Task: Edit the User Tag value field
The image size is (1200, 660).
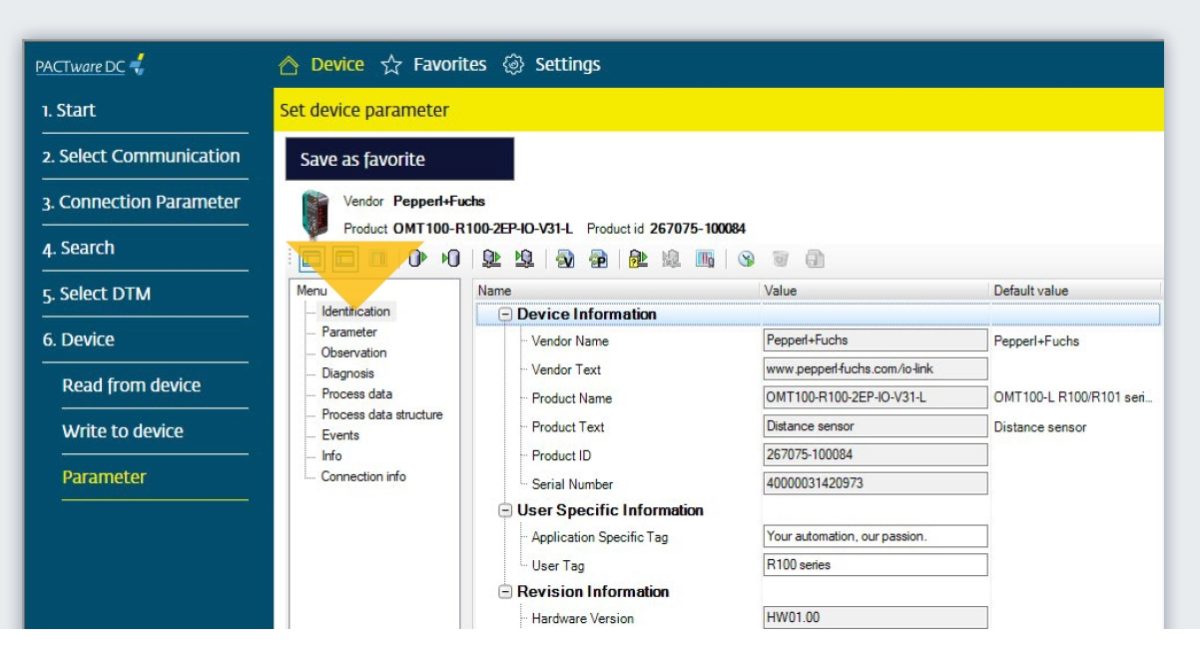Action: 873,564
